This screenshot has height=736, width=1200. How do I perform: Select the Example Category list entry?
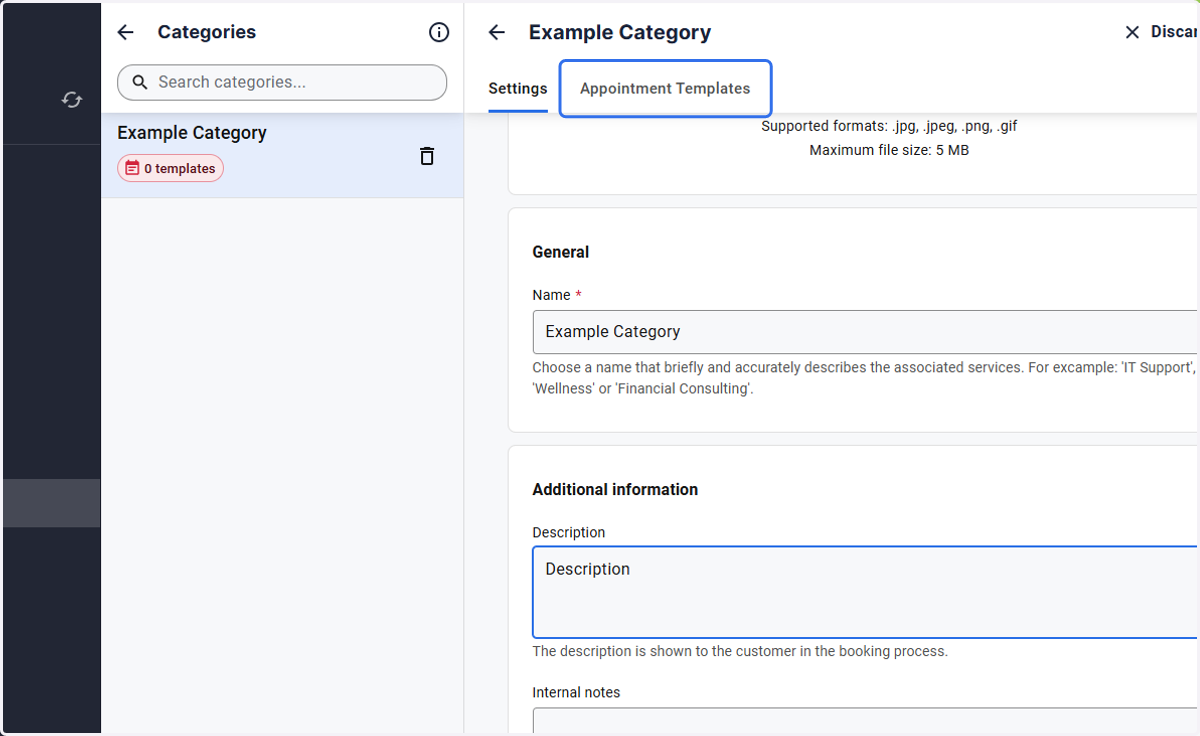pyautogui.click(x=282, y=155)
